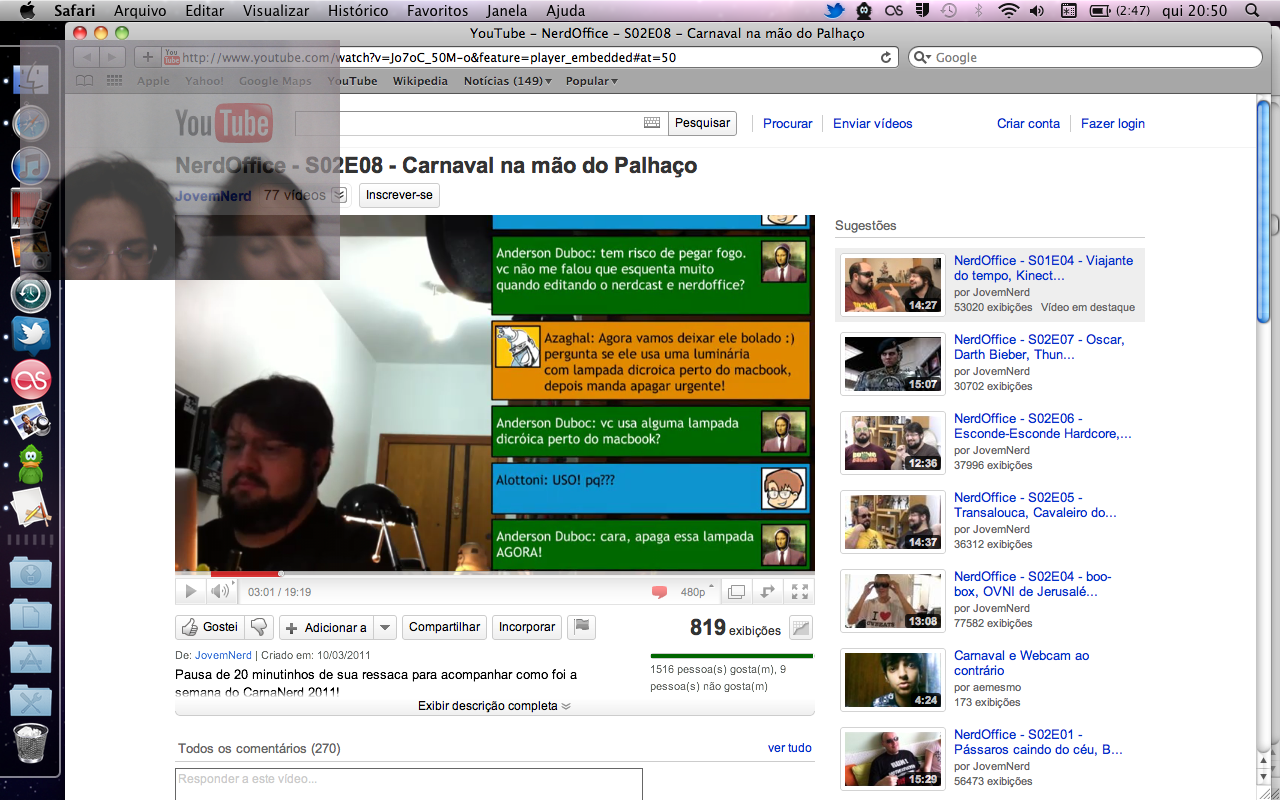The width and height of the screenshot is (1280, 800).
Task: Click the thumbs-down dislike icon
Action: pos(260,627)
